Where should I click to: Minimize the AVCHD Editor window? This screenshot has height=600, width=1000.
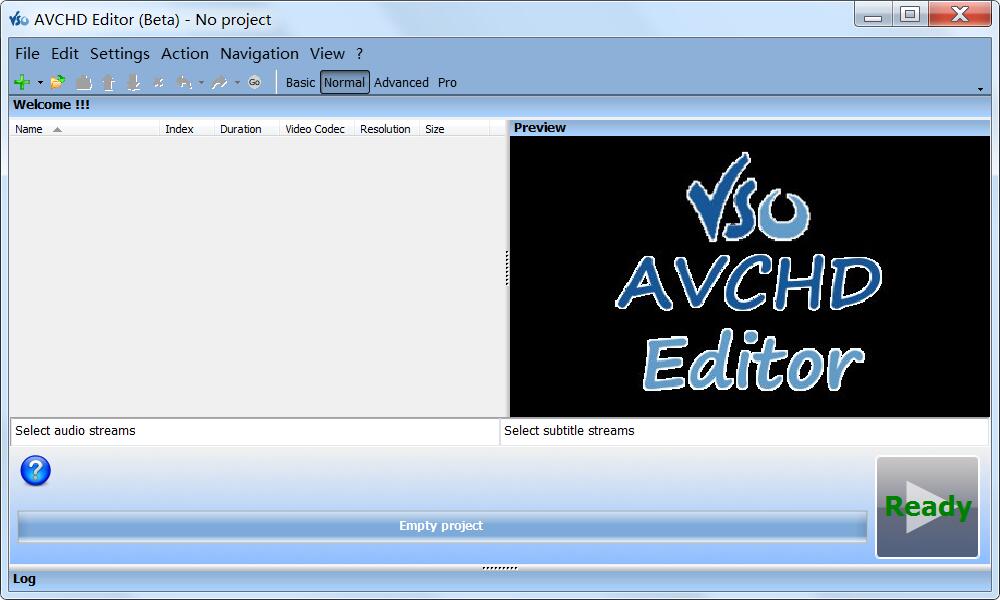click(x=873, y=15)
